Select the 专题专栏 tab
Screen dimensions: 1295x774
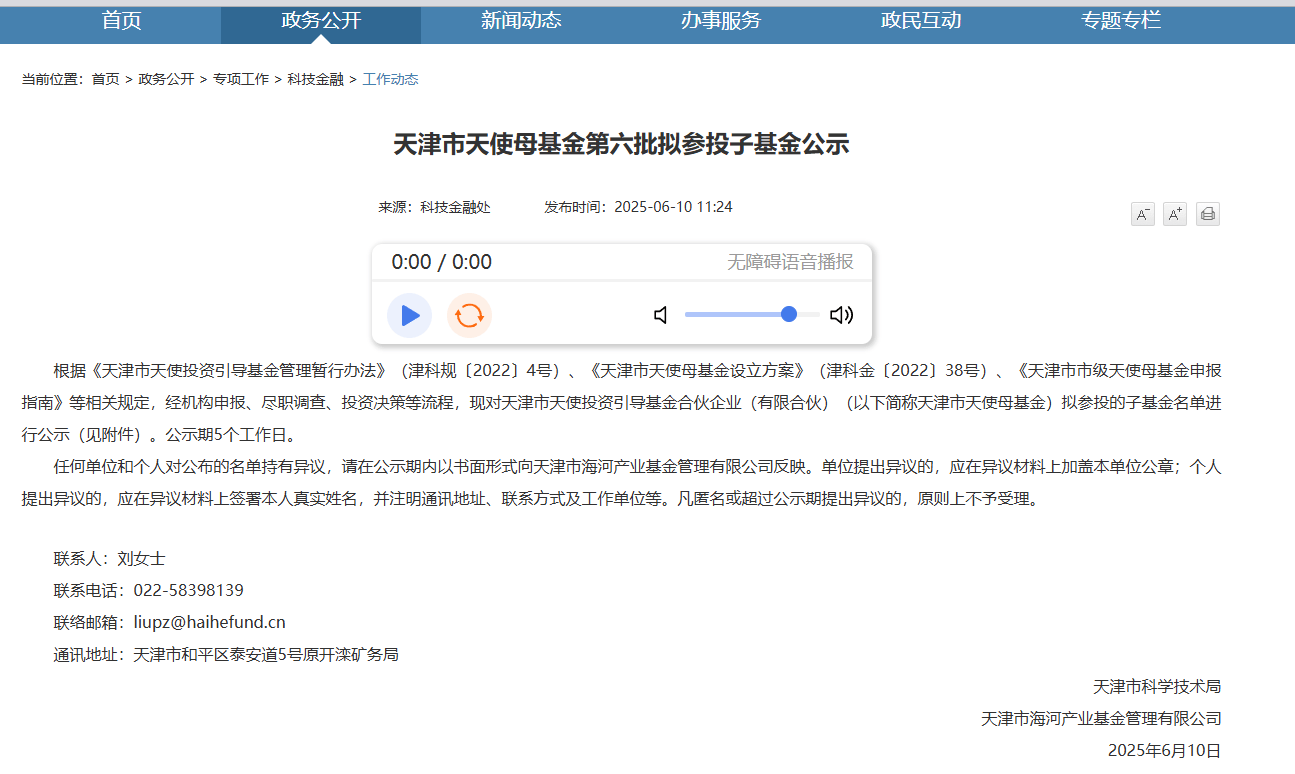1121,21
